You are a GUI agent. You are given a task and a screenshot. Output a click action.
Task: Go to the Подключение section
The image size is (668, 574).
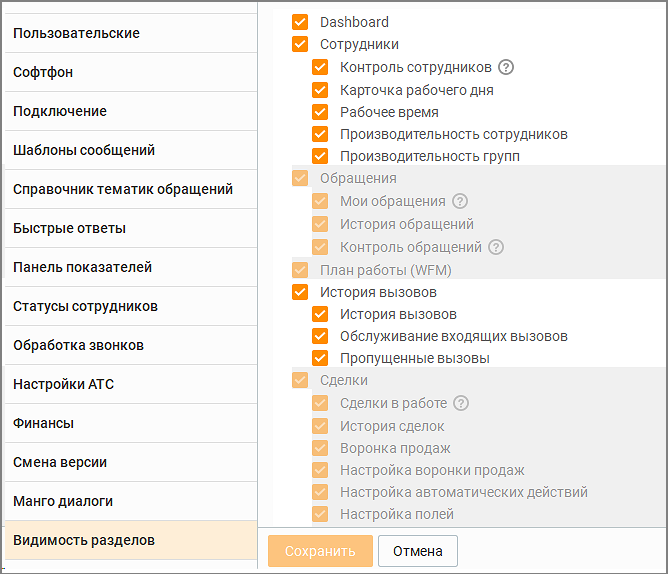(131, 111)
